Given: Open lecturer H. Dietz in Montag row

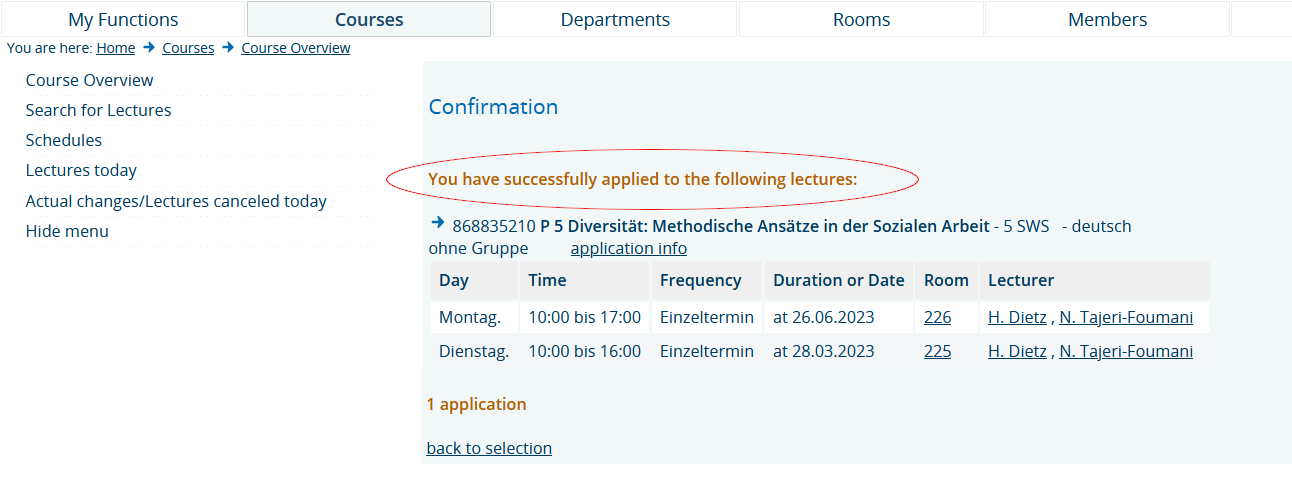Looking at the screenshot, I should tap(1017, 317).
